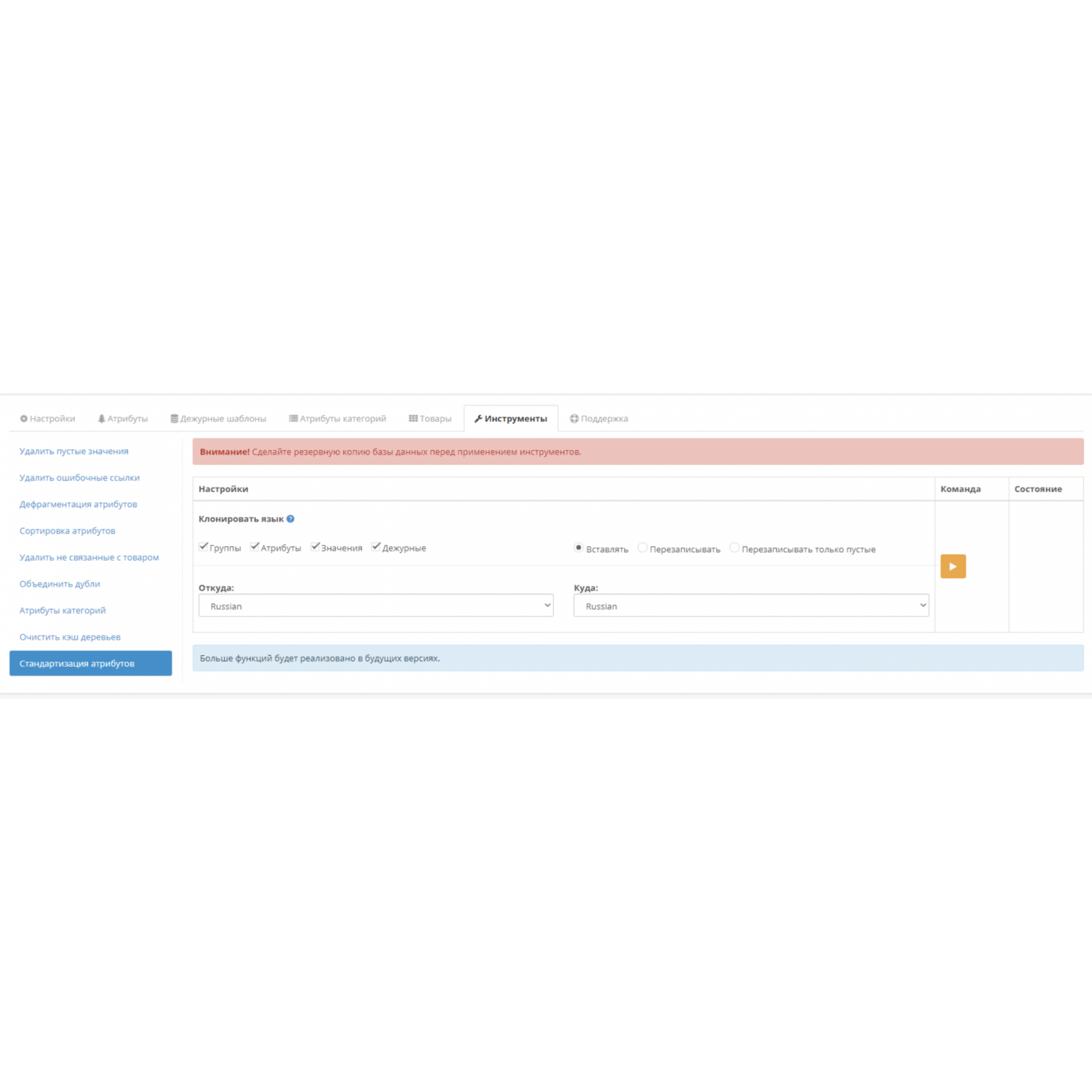The image size is (1092, 1092).
Task: Switch to the Атрибуты tab
Action: [122, 419]
